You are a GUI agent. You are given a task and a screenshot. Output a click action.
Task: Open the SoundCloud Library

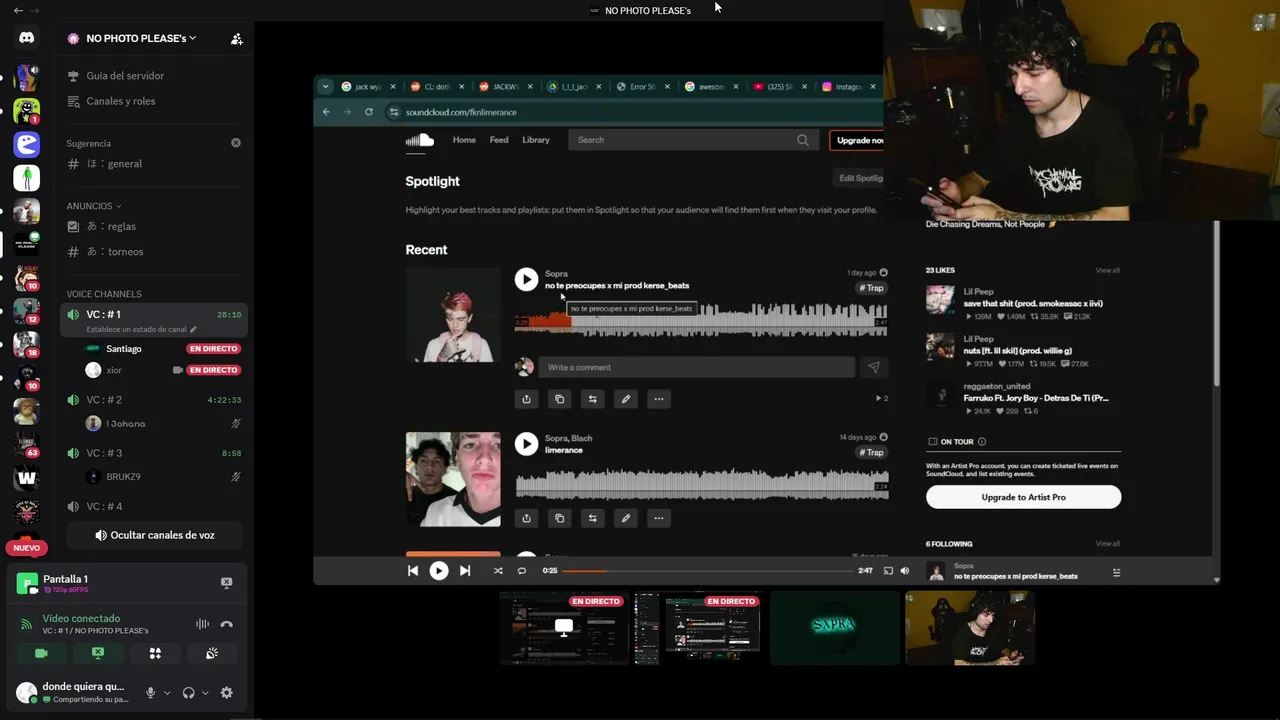(x=536, y=140)
